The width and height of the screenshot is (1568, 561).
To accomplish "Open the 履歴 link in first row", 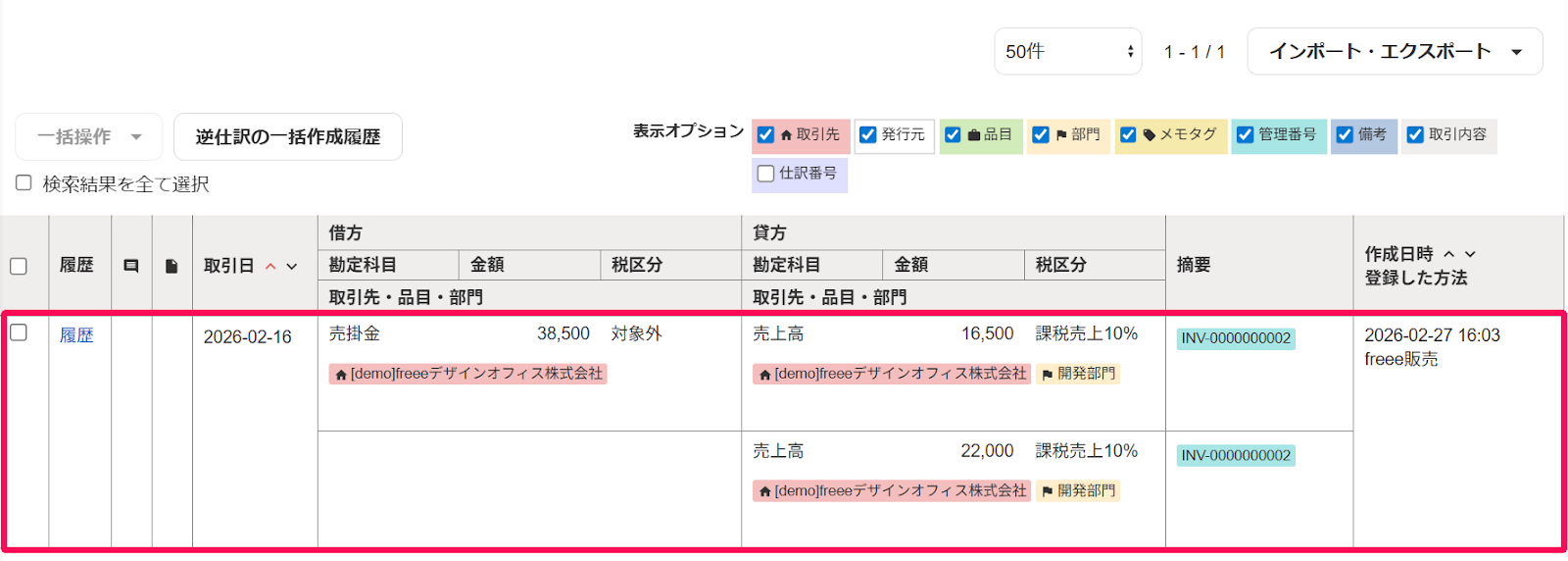I will (x=76, y=335).
